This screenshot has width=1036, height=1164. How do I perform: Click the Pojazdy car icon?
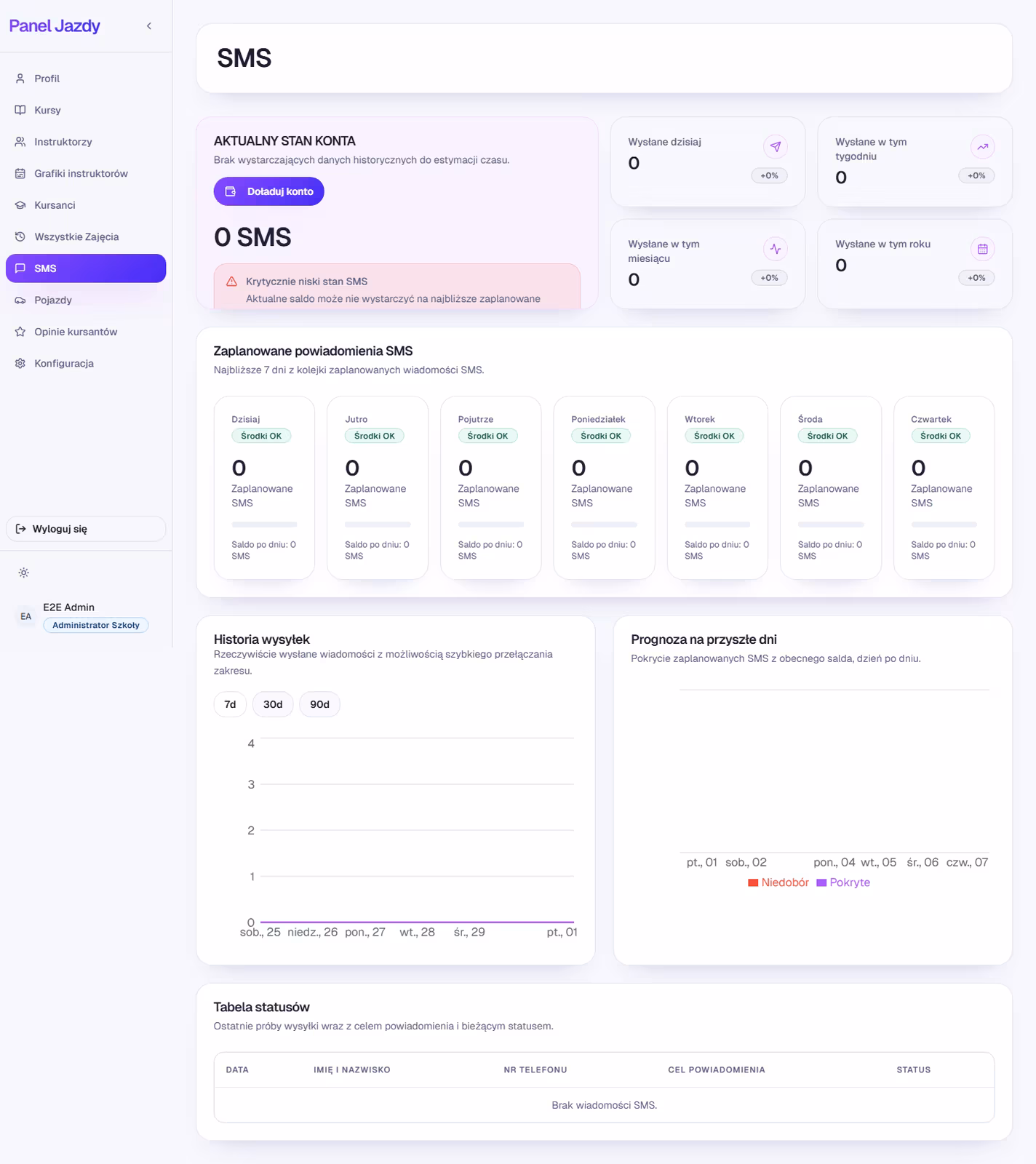click(20, 300)
